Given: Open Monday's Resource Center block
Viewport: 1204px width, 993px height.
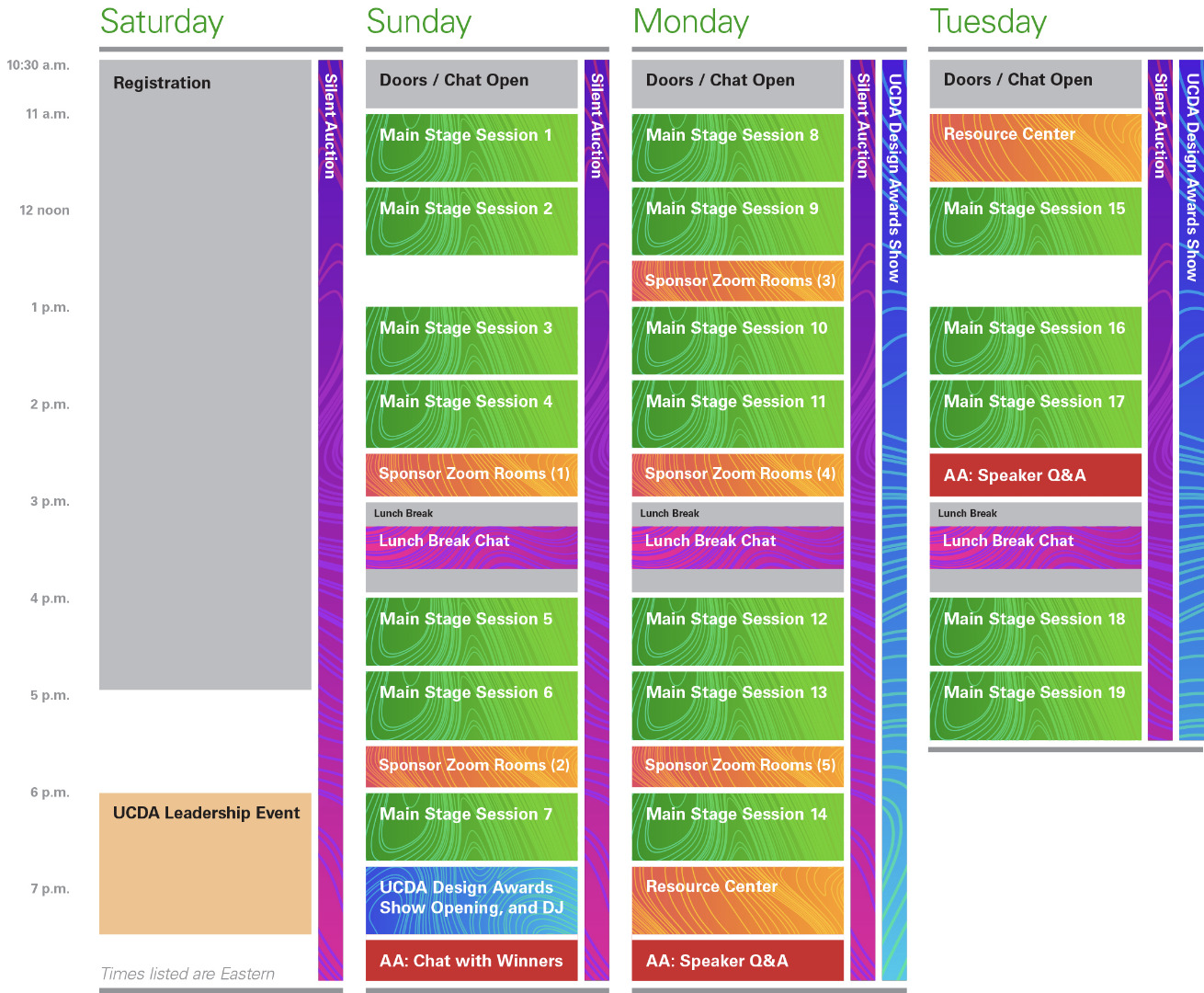Looking at the screenshot, I should [737, 899].
